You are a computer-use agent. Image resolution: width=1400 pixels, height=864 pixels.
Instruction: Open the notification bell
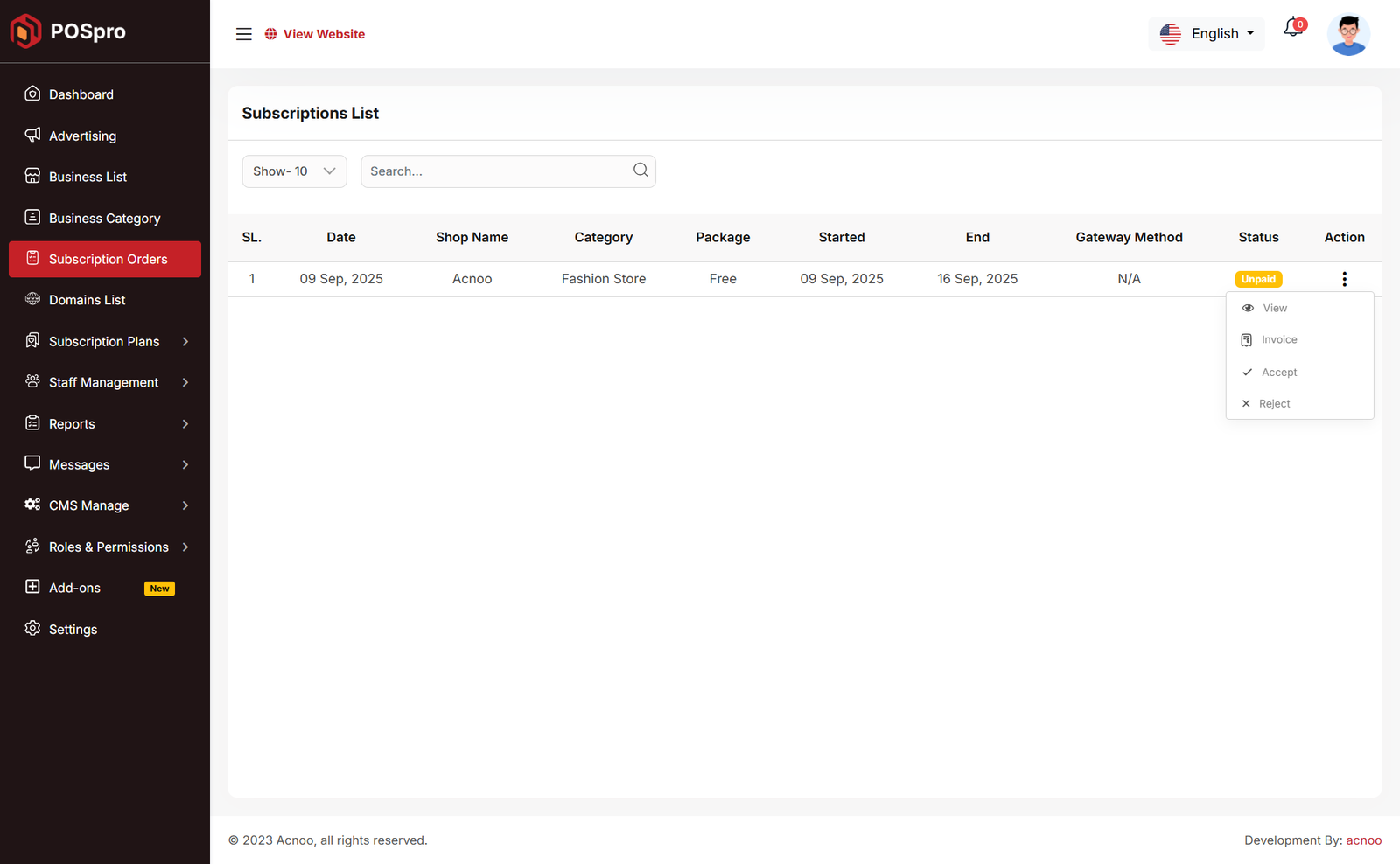tap(1293, 29)
